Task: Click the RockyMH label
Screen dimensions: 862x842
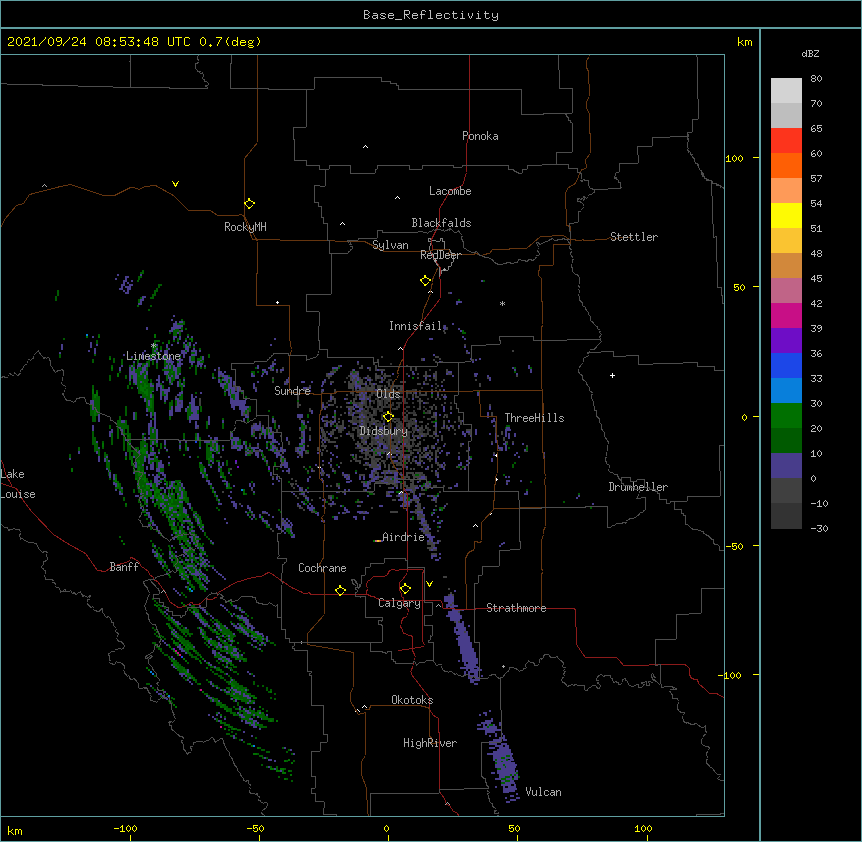Action: pyautogui.click(x=245, y=227)
